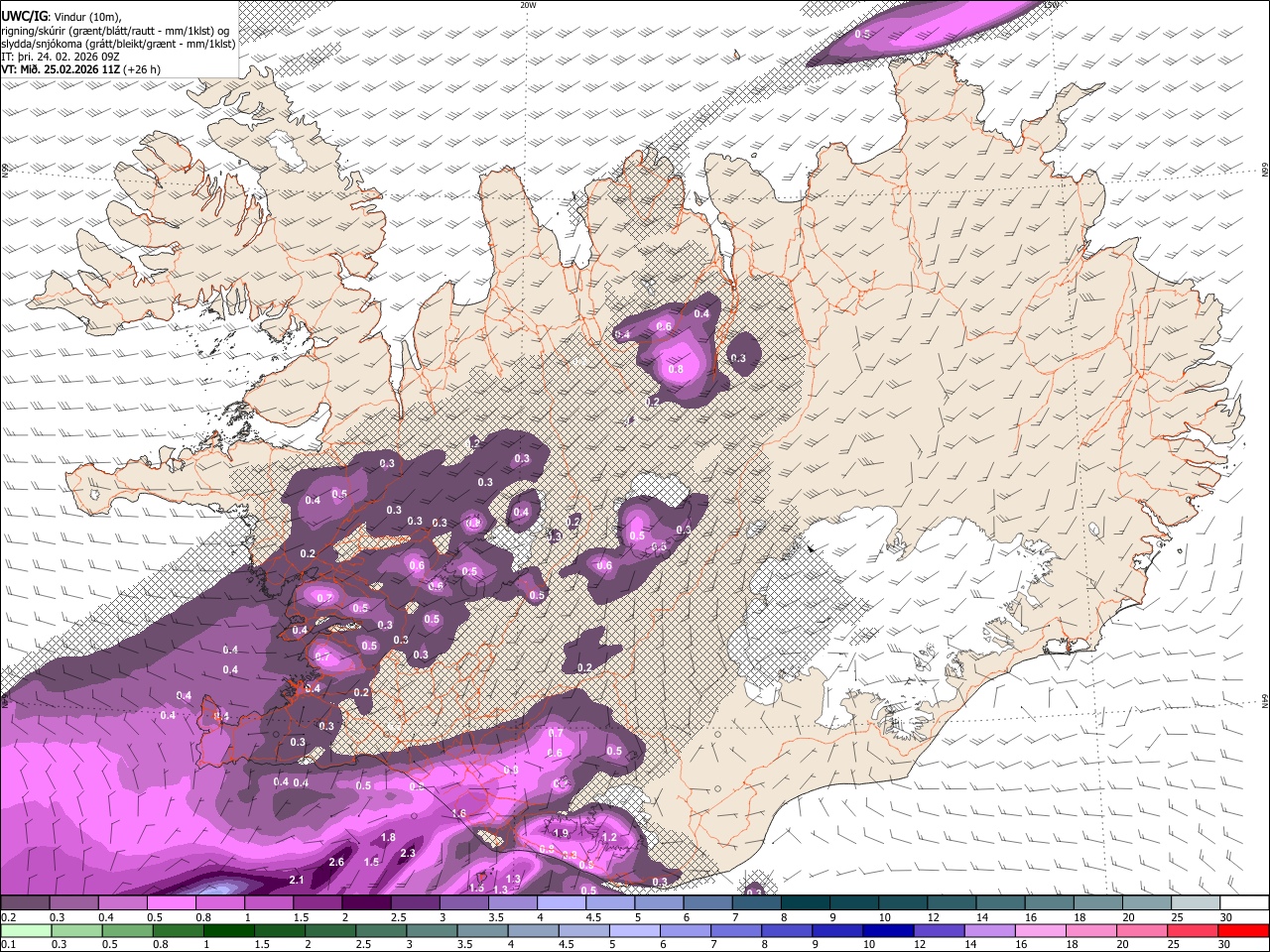Click the 'IT: þri. 24. 02. 2026 09Z' line
Screen dimensions: 1270x952
point(61,57)
